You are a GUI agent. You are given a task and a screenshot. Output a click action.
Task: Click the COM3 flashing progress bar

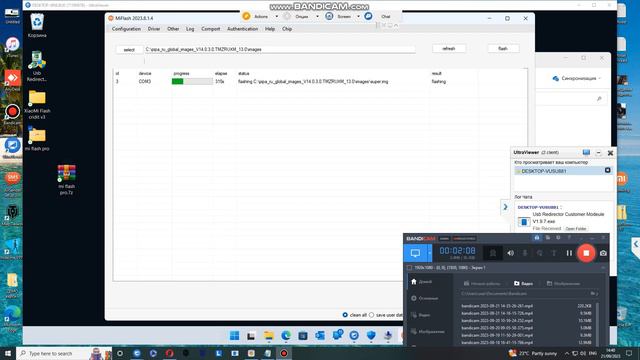pos(192,81)
